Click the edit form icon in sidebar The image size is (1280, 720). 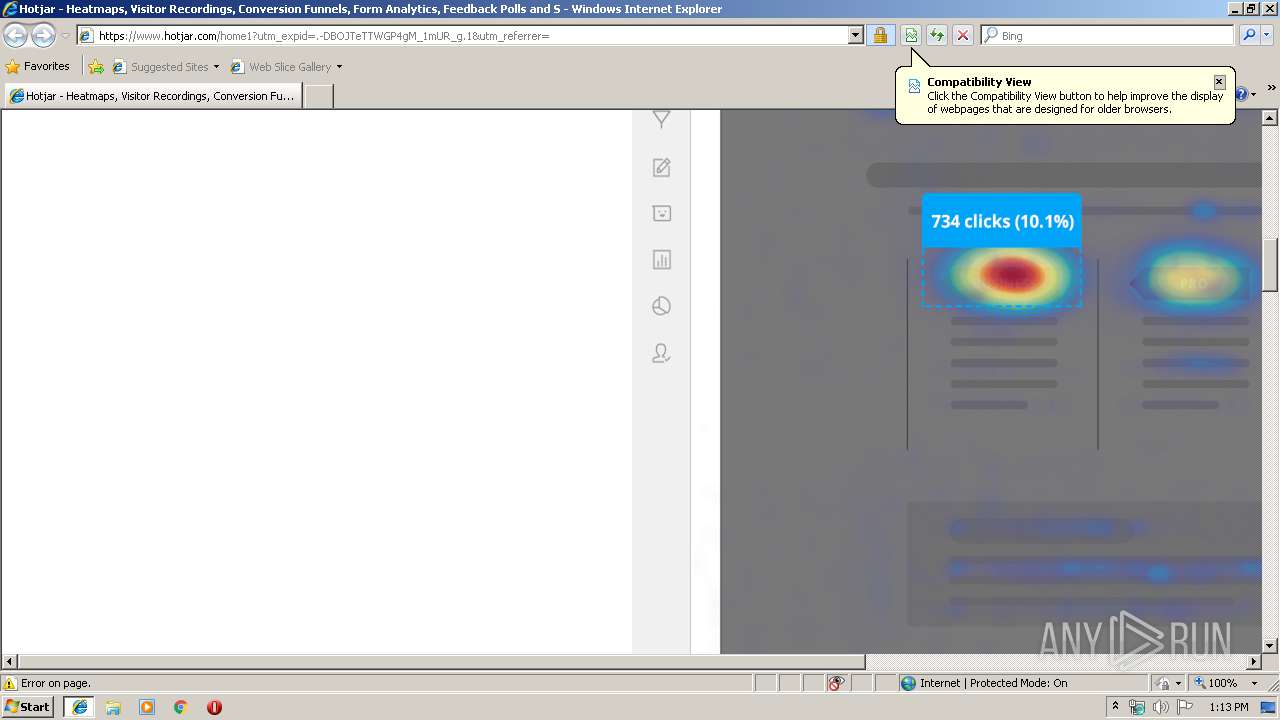click(661, 167)
